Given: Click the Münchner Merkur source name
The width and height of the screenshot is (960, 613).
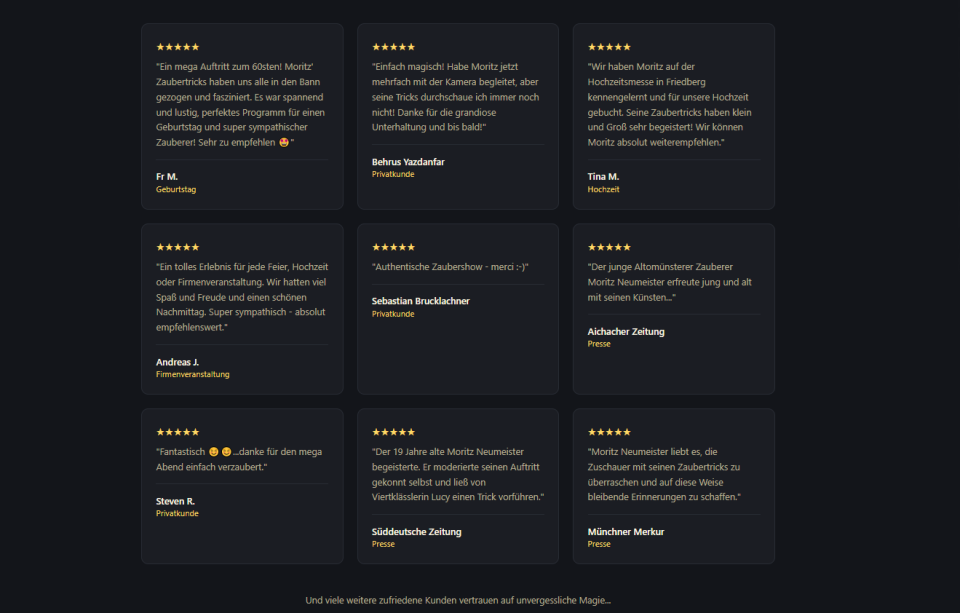Looking at the screenshot, I should pyautogui.click(x=626, y=532).
